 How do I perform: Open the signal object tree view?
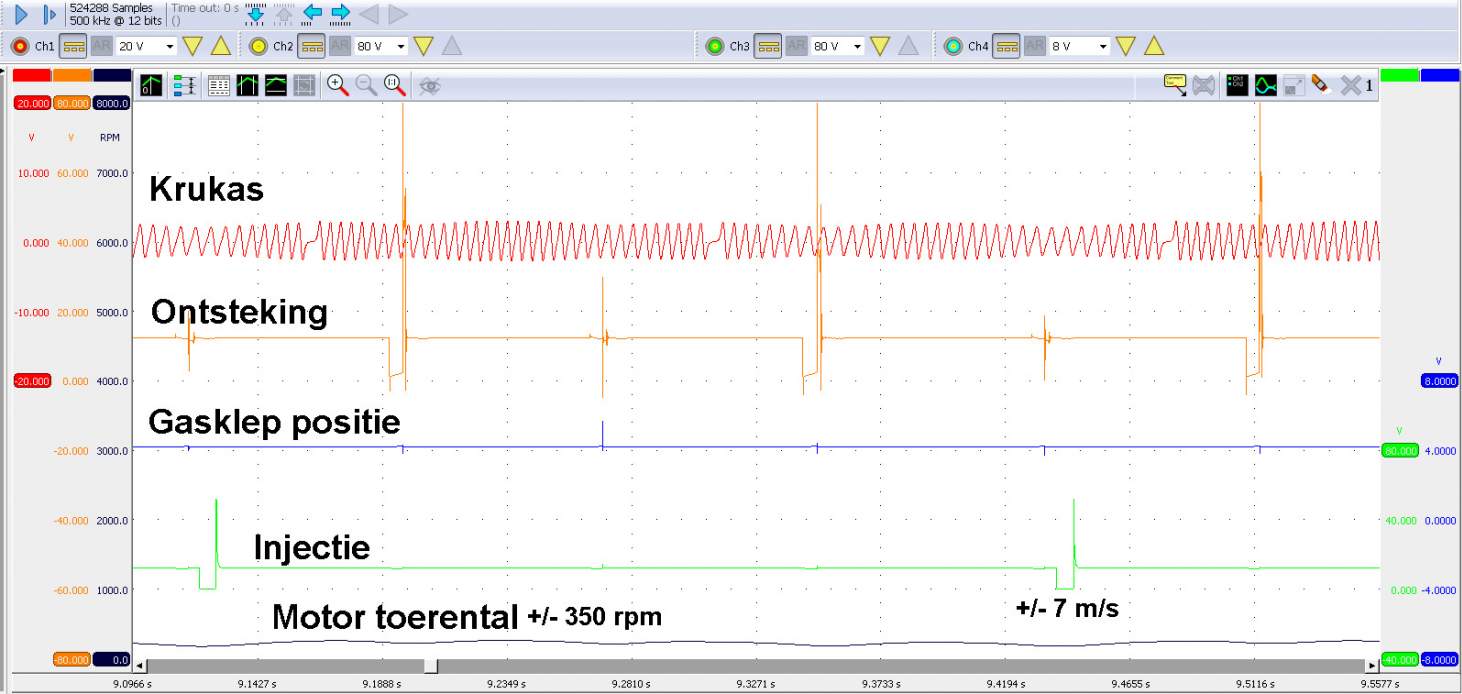[185, 86]
